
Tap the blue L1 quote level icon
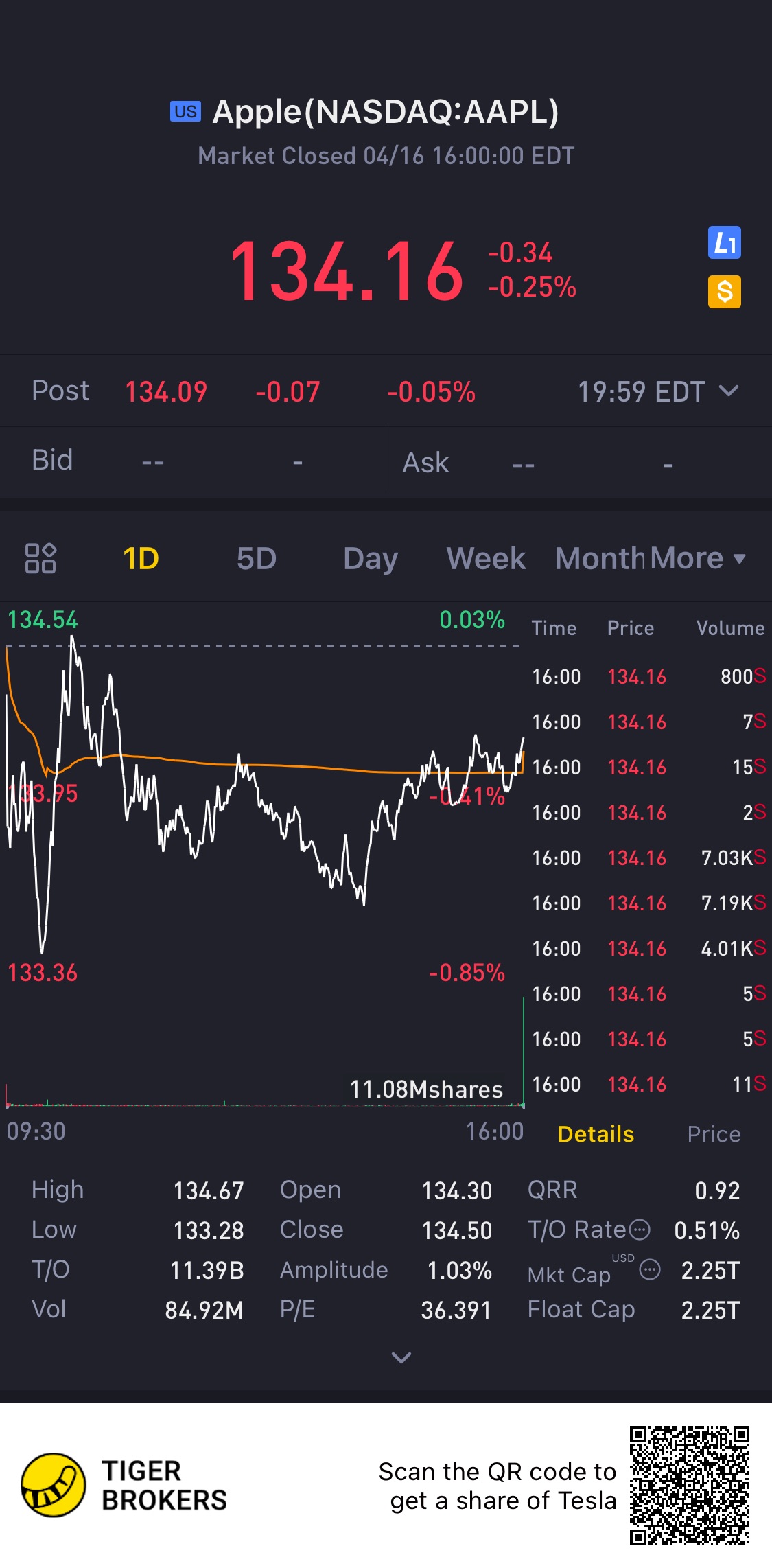point(724,242)
